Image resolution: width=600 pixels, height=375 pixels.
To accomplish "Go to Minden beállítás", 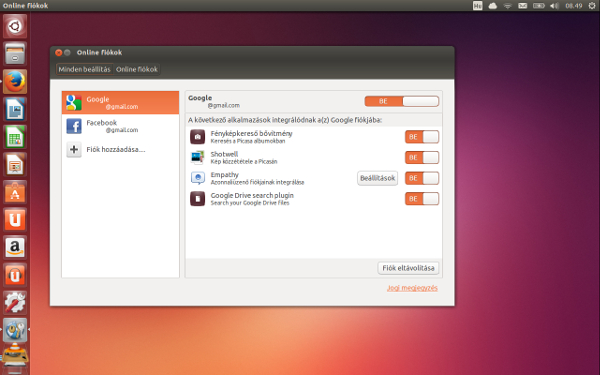I will (85, 69).
